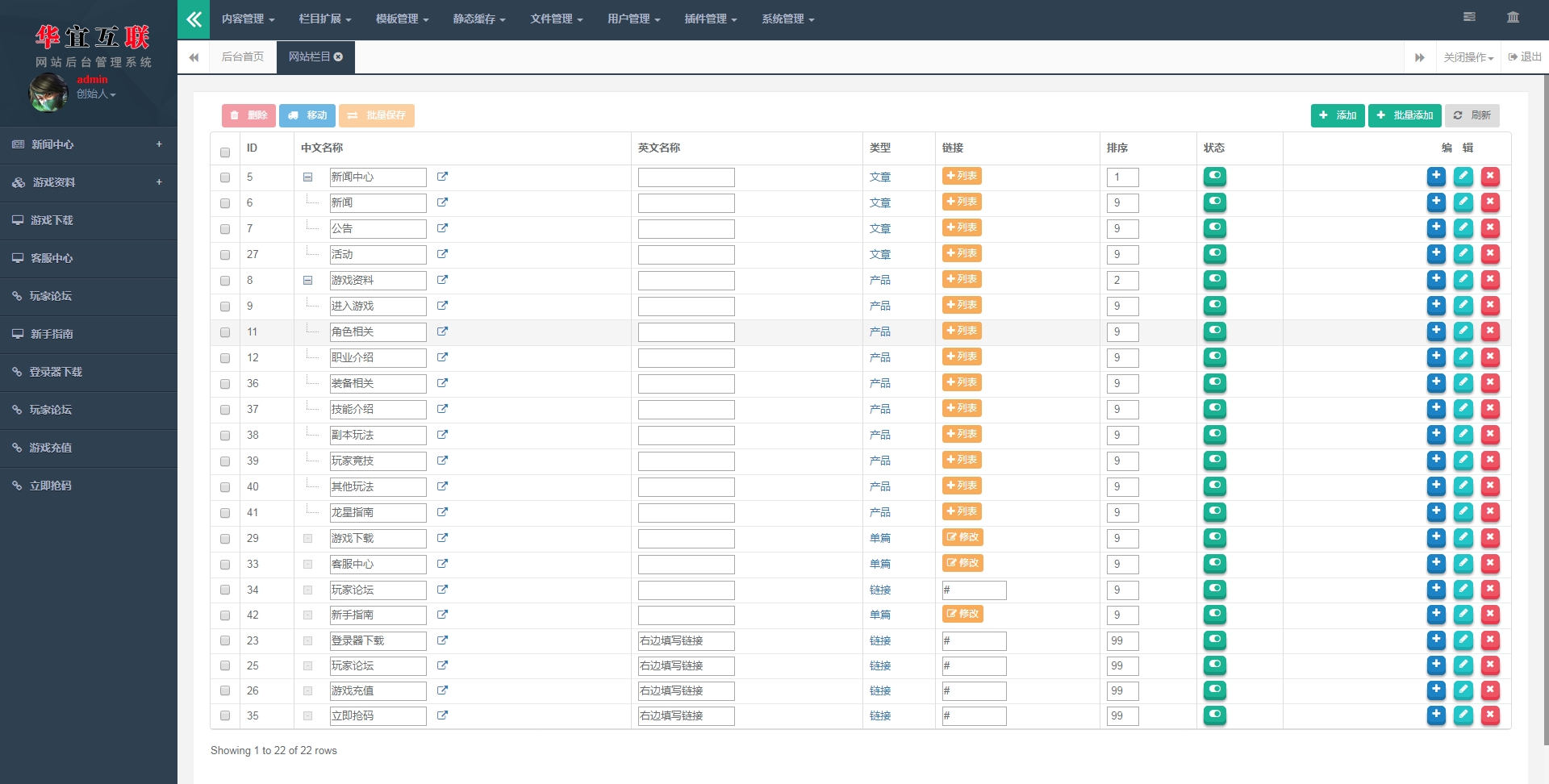The width and height of the screenshot is (1549, 784).
Task: Click the 刷新 refresh button
Action: (x=1472, y=115)
